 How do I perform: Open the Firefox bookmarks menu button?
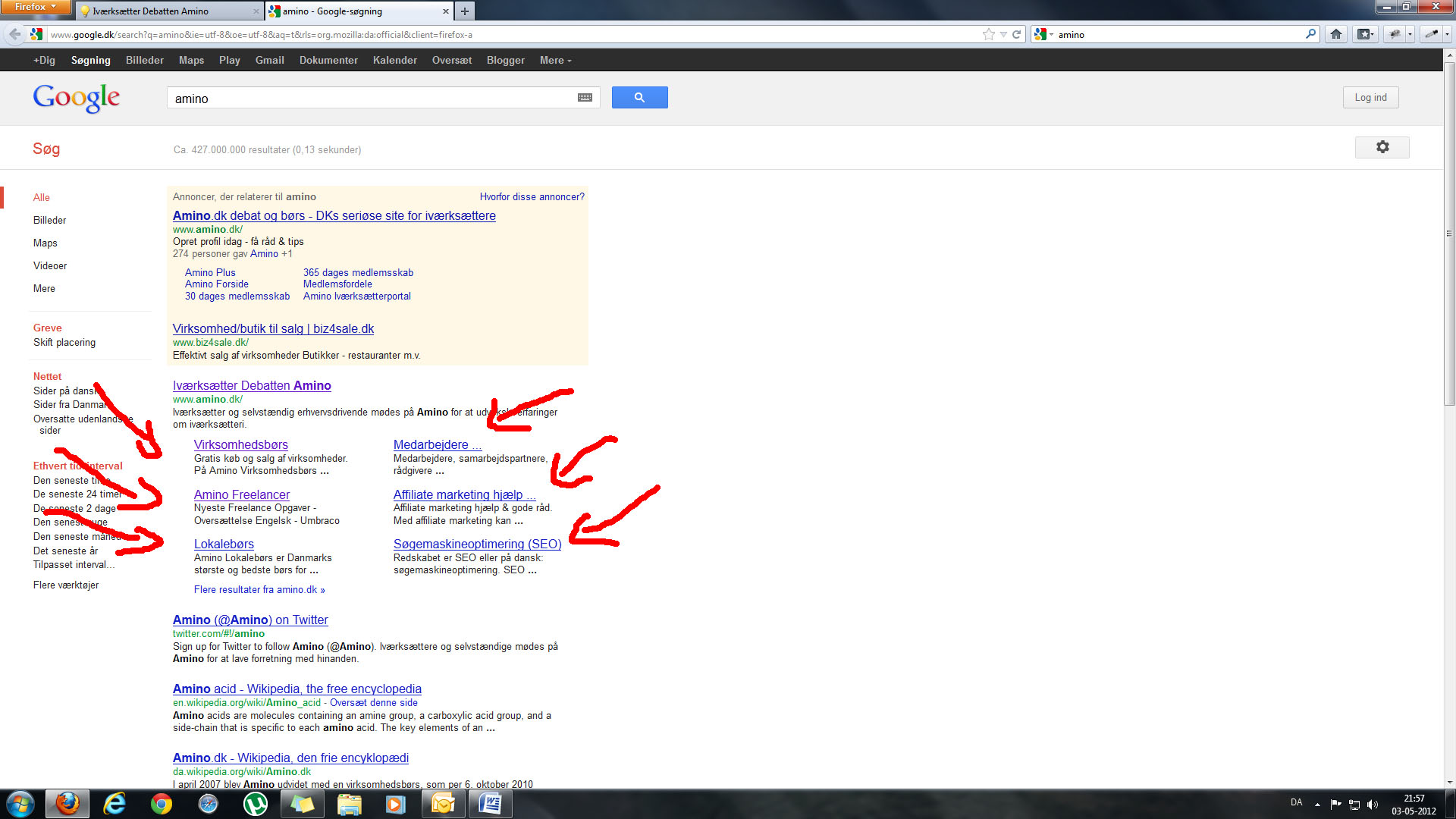click(x=1365, y=34)
